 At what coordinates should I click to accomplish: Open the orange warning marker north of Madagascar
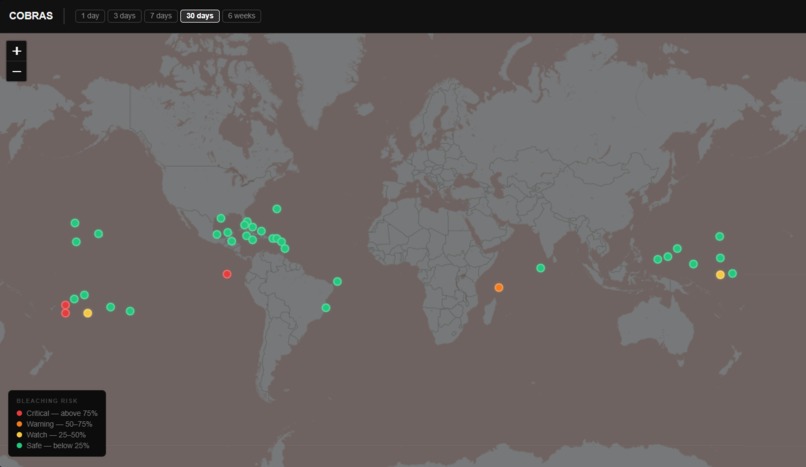(499, 288)
